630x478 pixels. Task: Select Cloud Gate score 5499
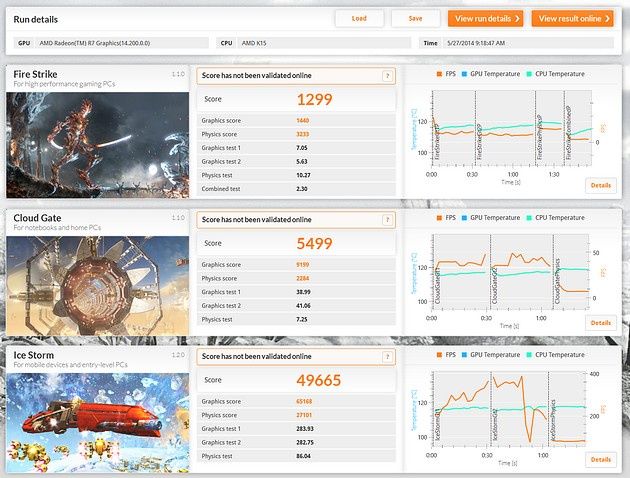(x=315, y=243)
